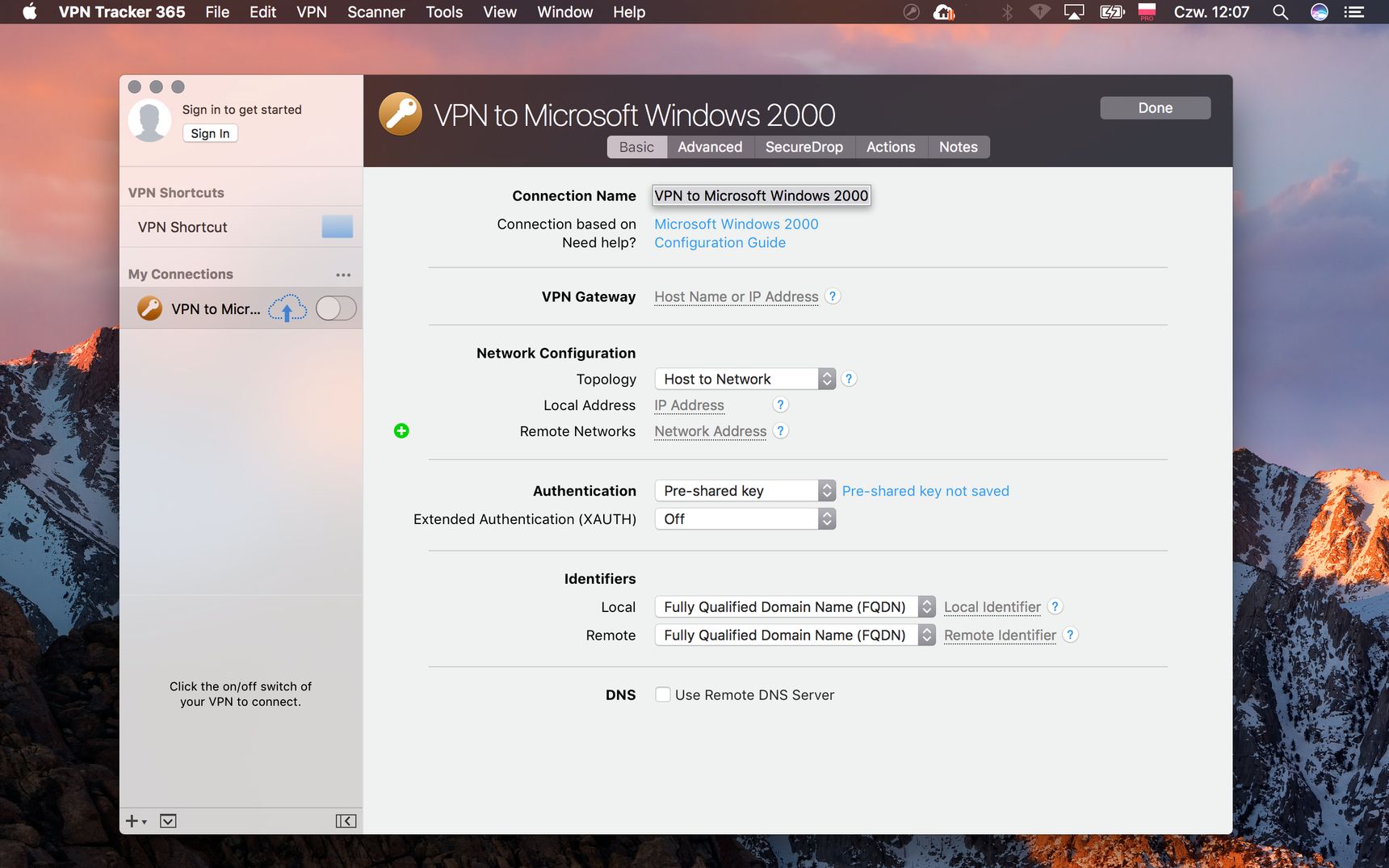1389x868 pixels.
Task: Switch to the Basic tab
Action: [636, 147]
